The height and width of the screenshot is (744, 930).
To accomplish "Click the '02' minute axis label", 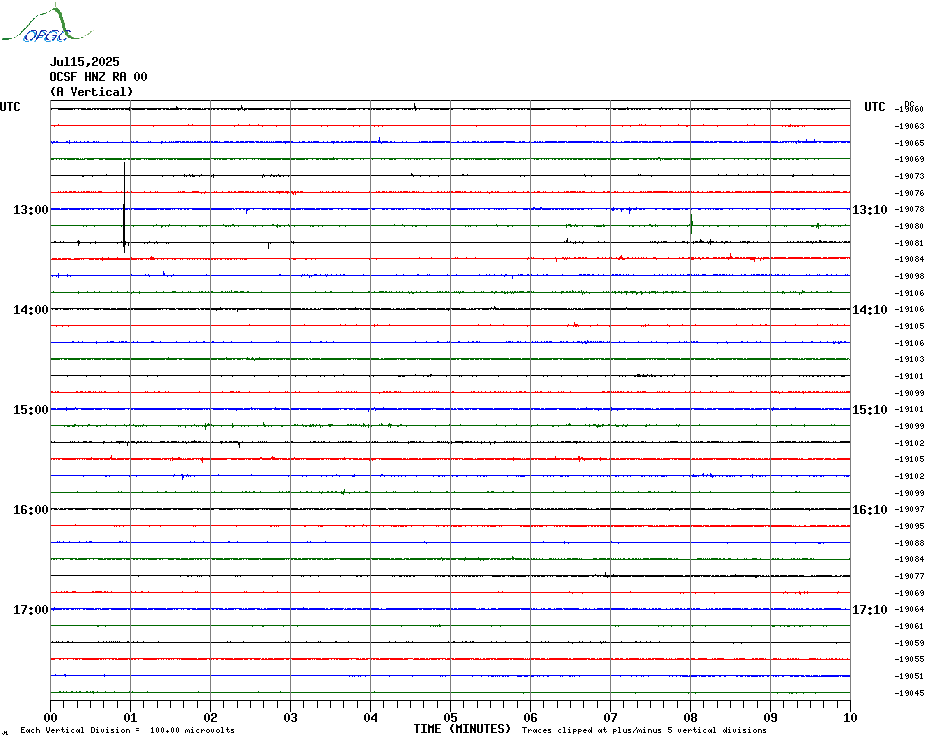I will point(211,717).
